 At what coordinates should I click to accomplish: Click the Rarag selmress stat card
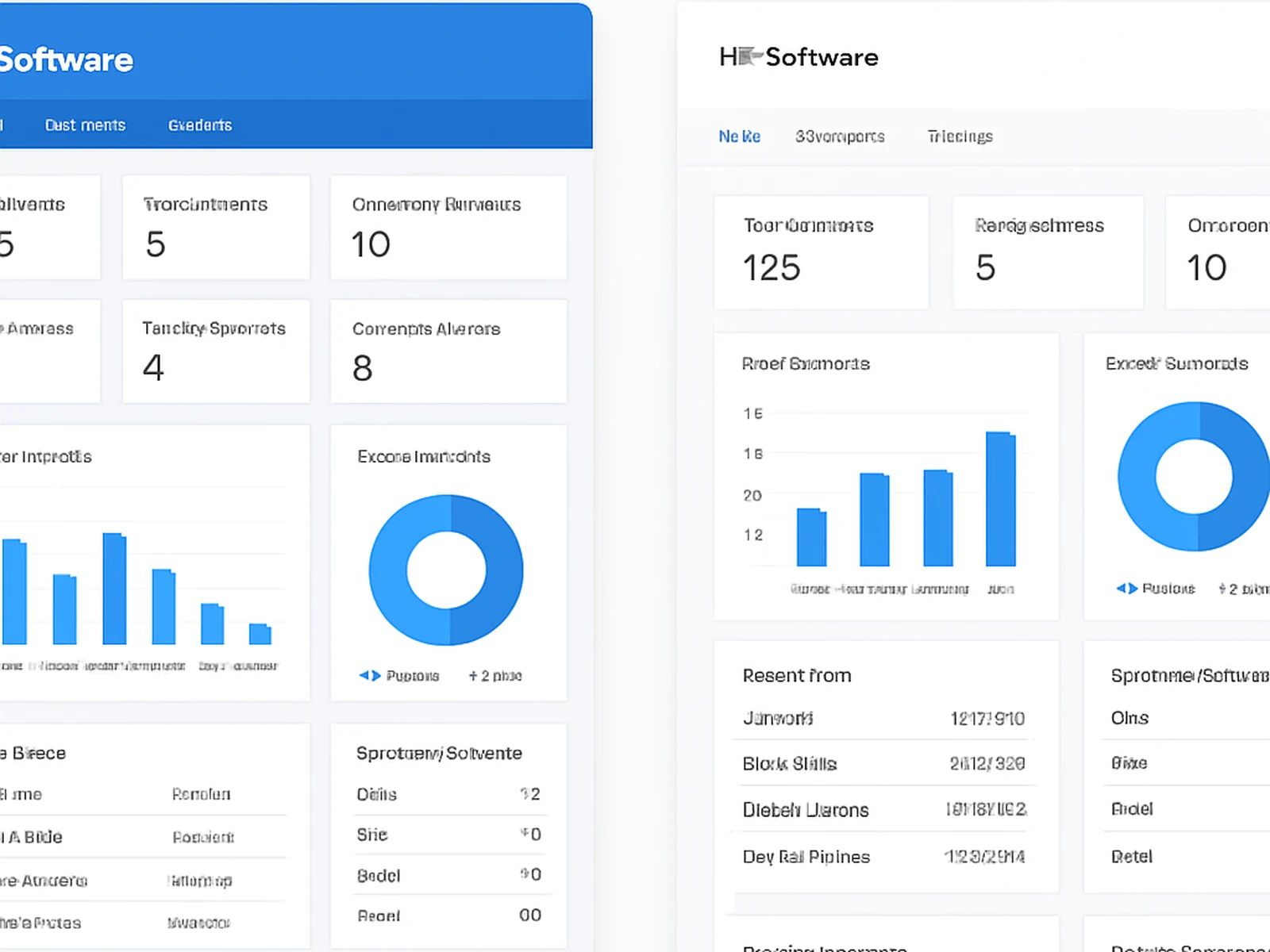[1047, 251]
